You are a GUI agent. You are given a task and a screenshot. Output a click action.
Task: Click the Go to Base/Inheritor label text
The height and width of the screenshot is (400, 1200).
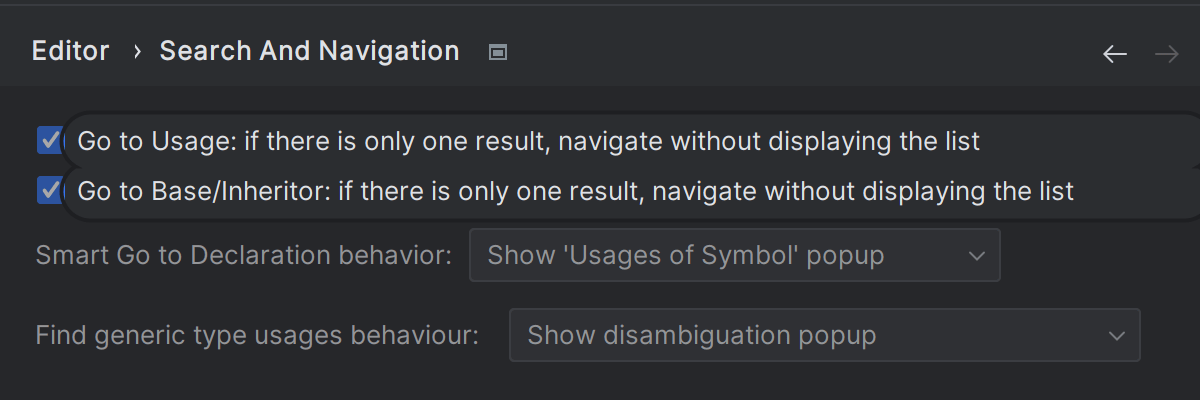coord(575,191)
